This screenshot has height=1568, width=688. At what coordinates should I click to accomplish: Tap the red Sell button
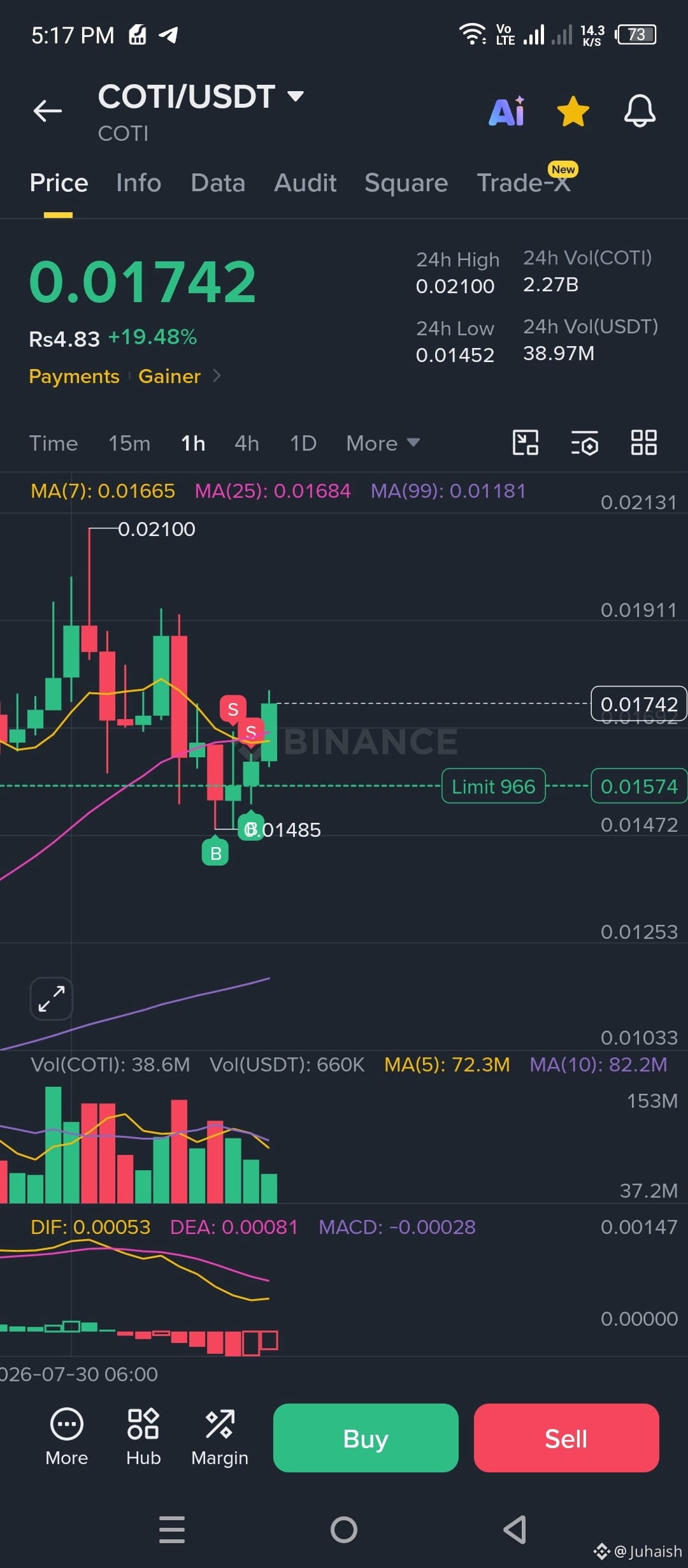click(x=566, y=1438)
